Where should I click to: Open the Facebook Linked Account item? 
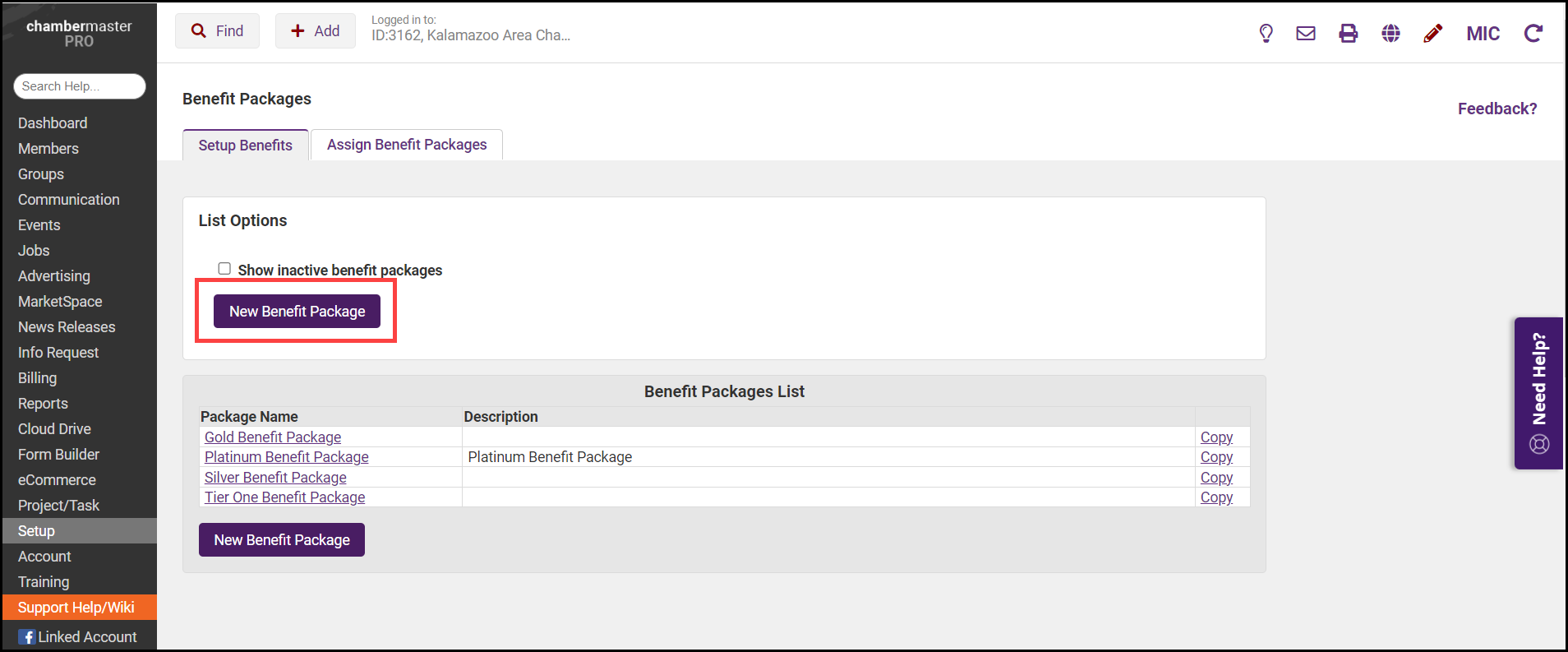pos(78,636)
